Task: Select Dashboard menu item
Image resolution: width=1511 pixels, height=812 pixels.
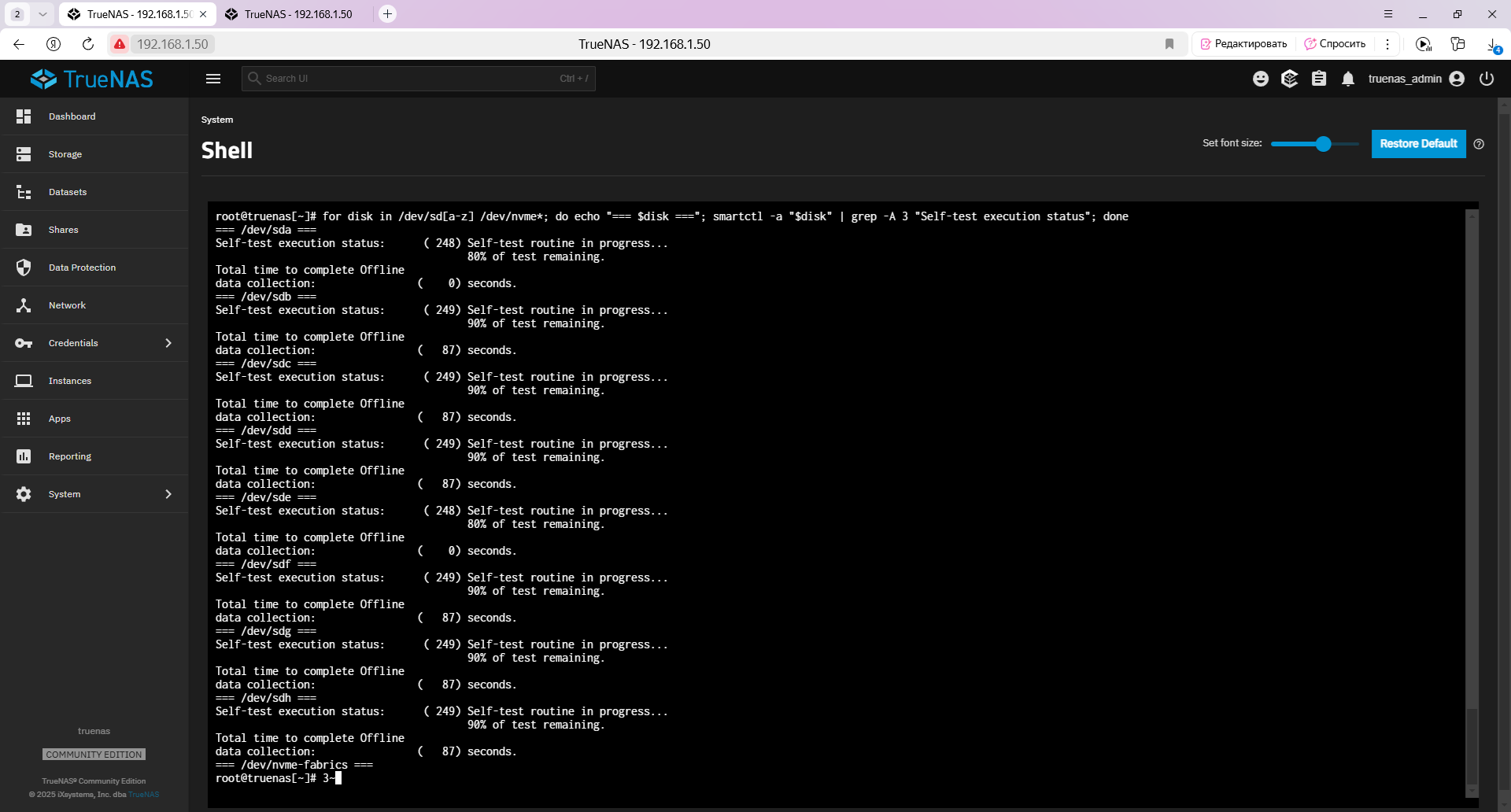Action: (x=94, y=116)
